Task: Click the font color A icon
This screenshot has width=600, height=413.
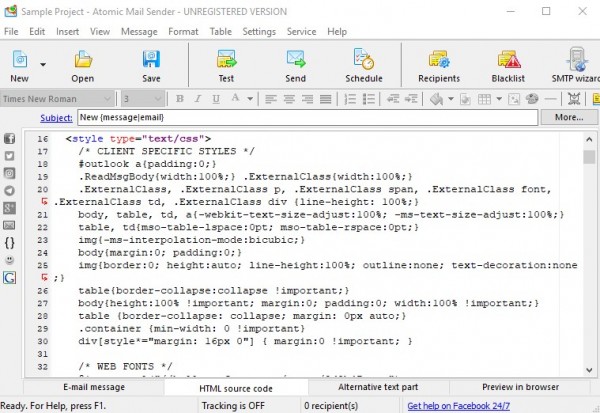Action: 235,98
